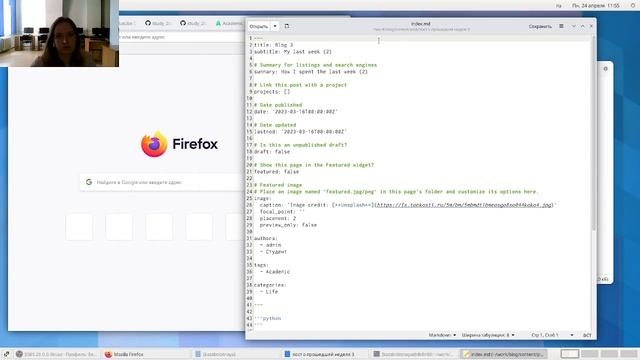Click the 'date: 2023-03-16' line in editor
The height and width of the screenshot is (360, 640).
pos(296,112)
